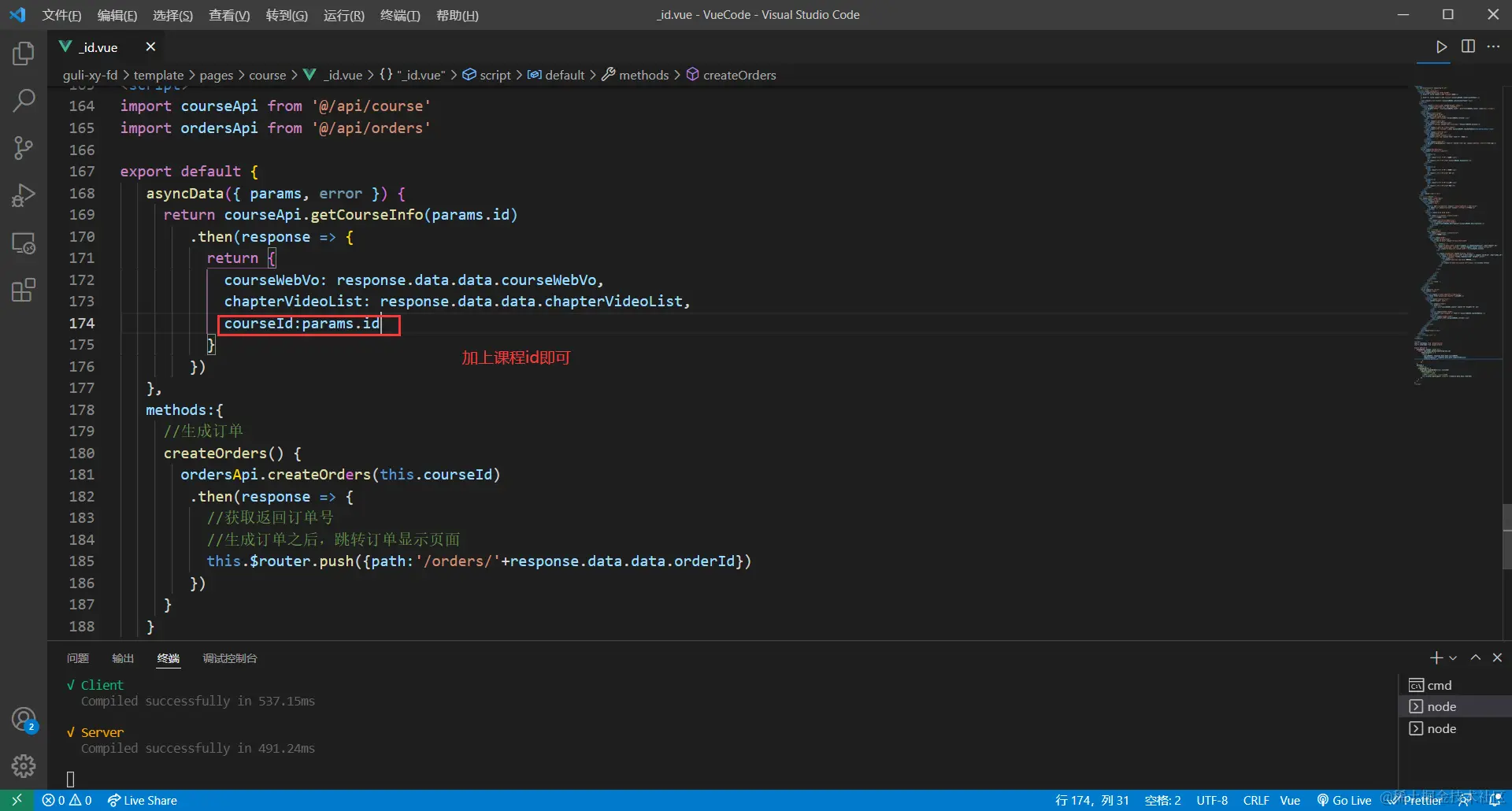Click the pages breadcrumb
This screenshot has height=811, width=1512.
tap(216, 75)
